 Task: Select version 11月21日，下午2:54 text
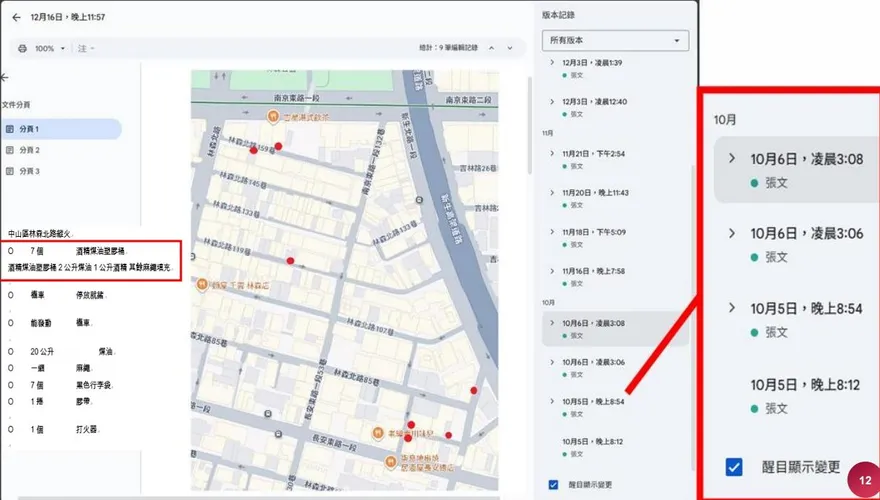point(594,153)
